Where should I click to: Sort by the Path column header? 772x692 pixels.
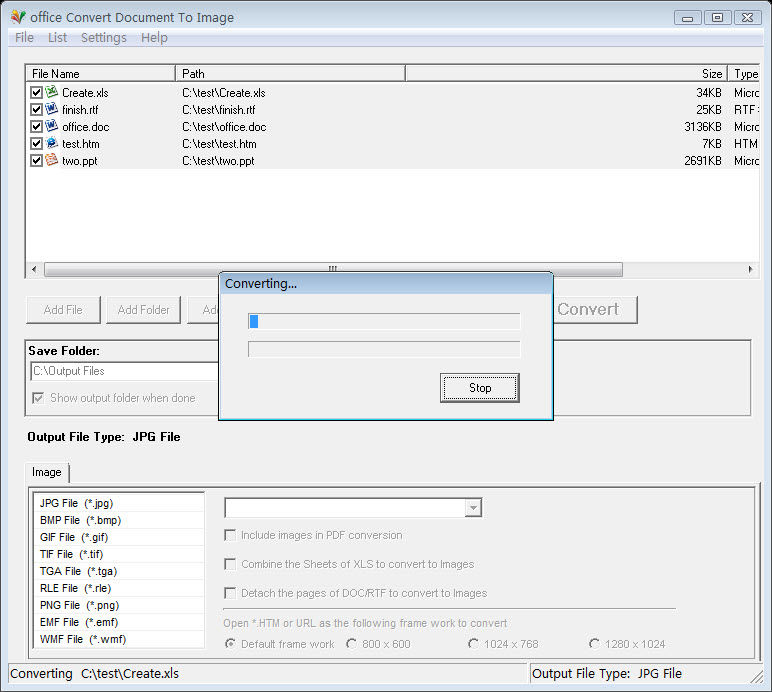click(290, 73)
